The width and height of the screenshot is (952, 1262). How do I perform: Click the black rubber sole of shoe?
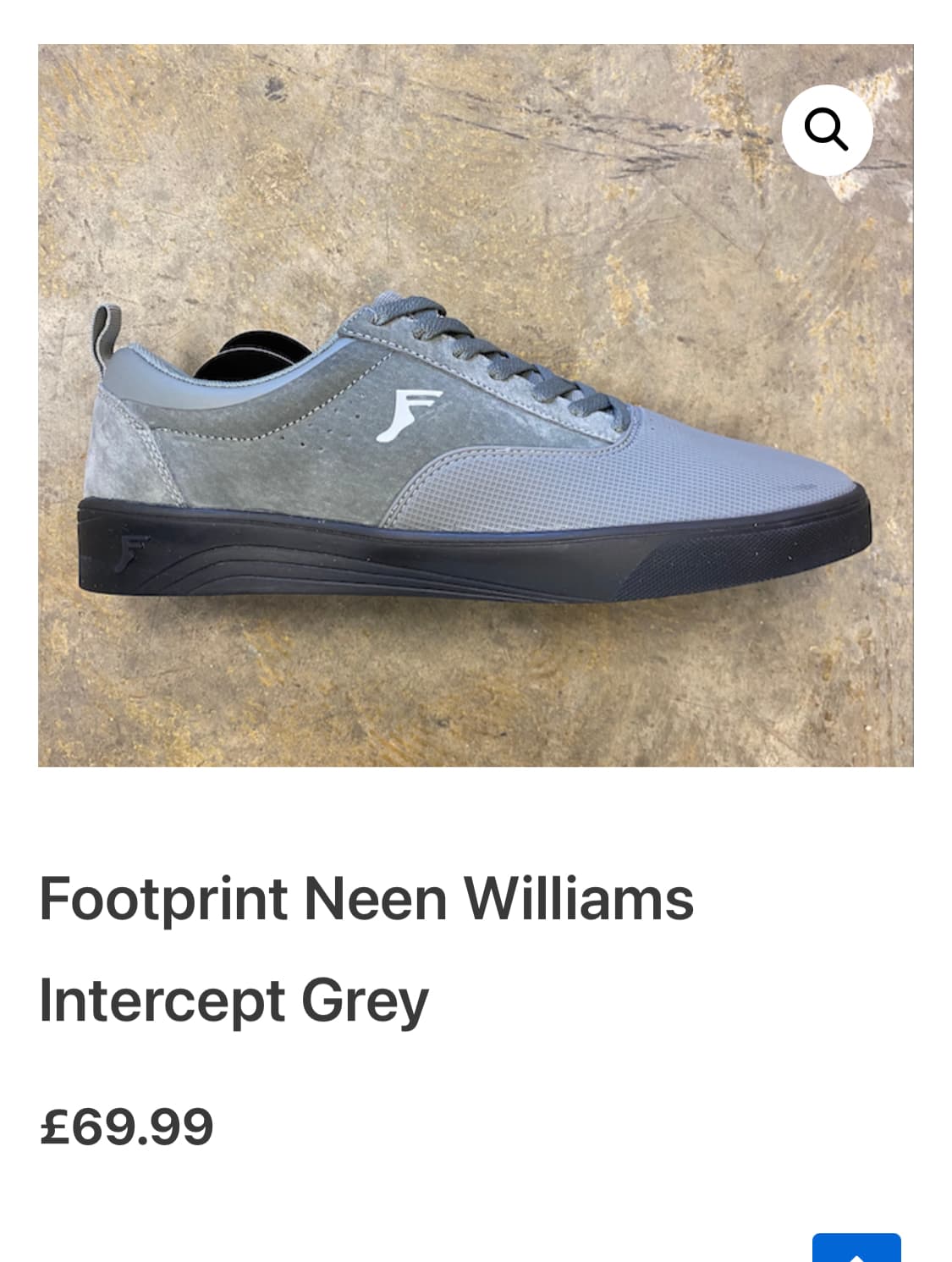474,550
